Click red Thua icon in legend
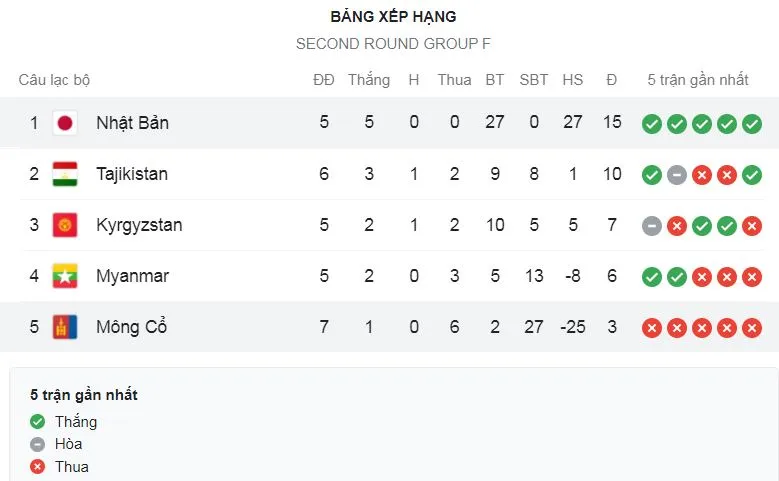 38,467
